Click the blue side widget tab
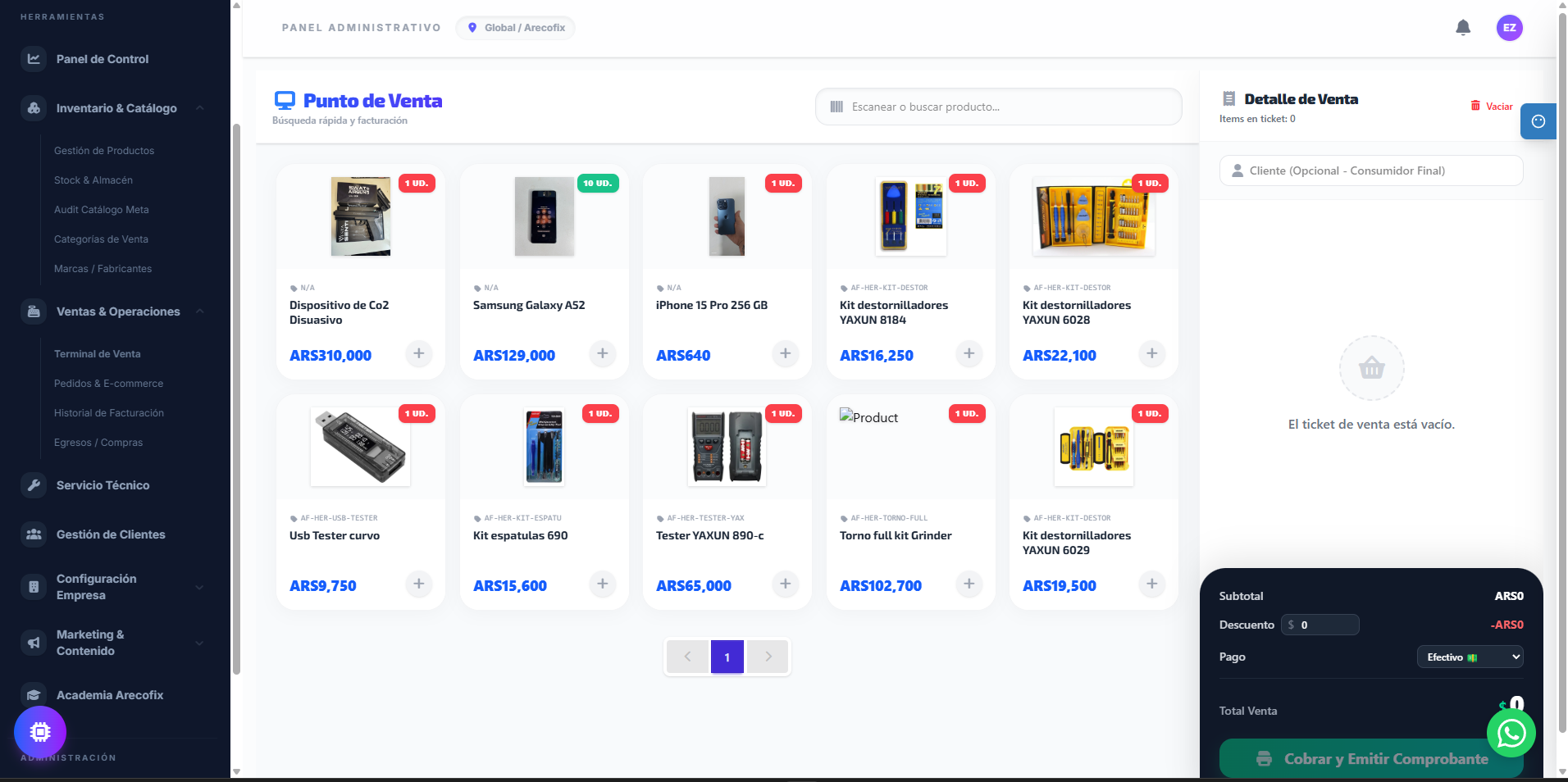The image size is (1568, 782). pos(1538,121)
